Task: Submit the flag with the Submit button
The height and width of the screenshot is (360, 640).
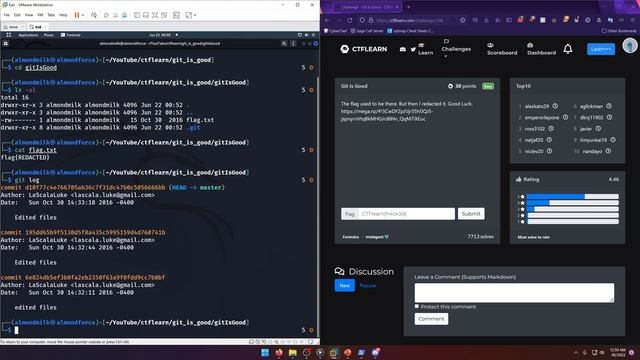Action: point(471,214)
